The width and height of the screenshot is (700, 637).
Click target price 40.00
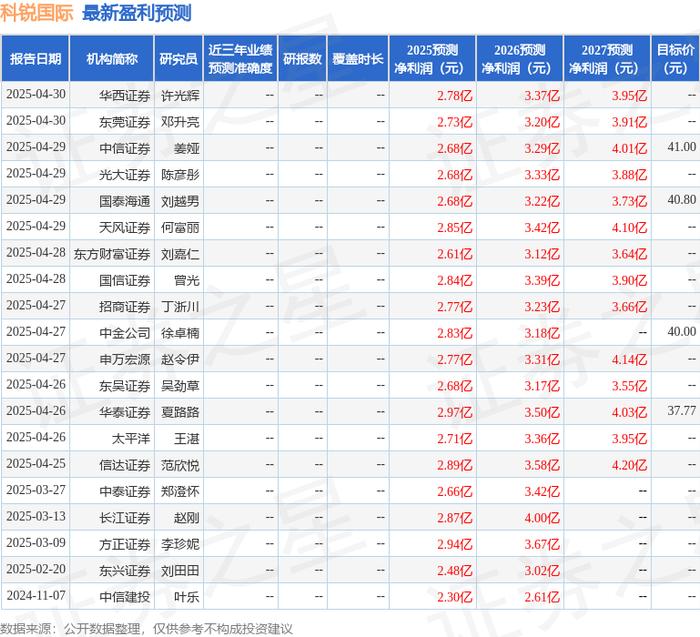point(682,332)
